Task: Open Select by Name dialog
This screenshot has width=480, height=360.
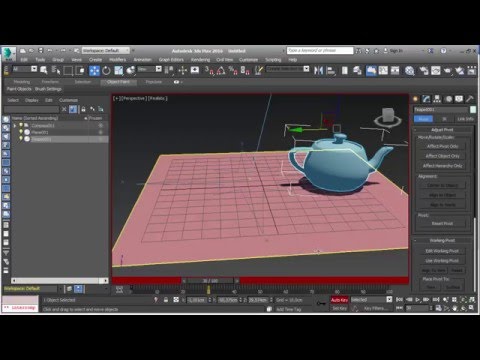Action: 56,70
